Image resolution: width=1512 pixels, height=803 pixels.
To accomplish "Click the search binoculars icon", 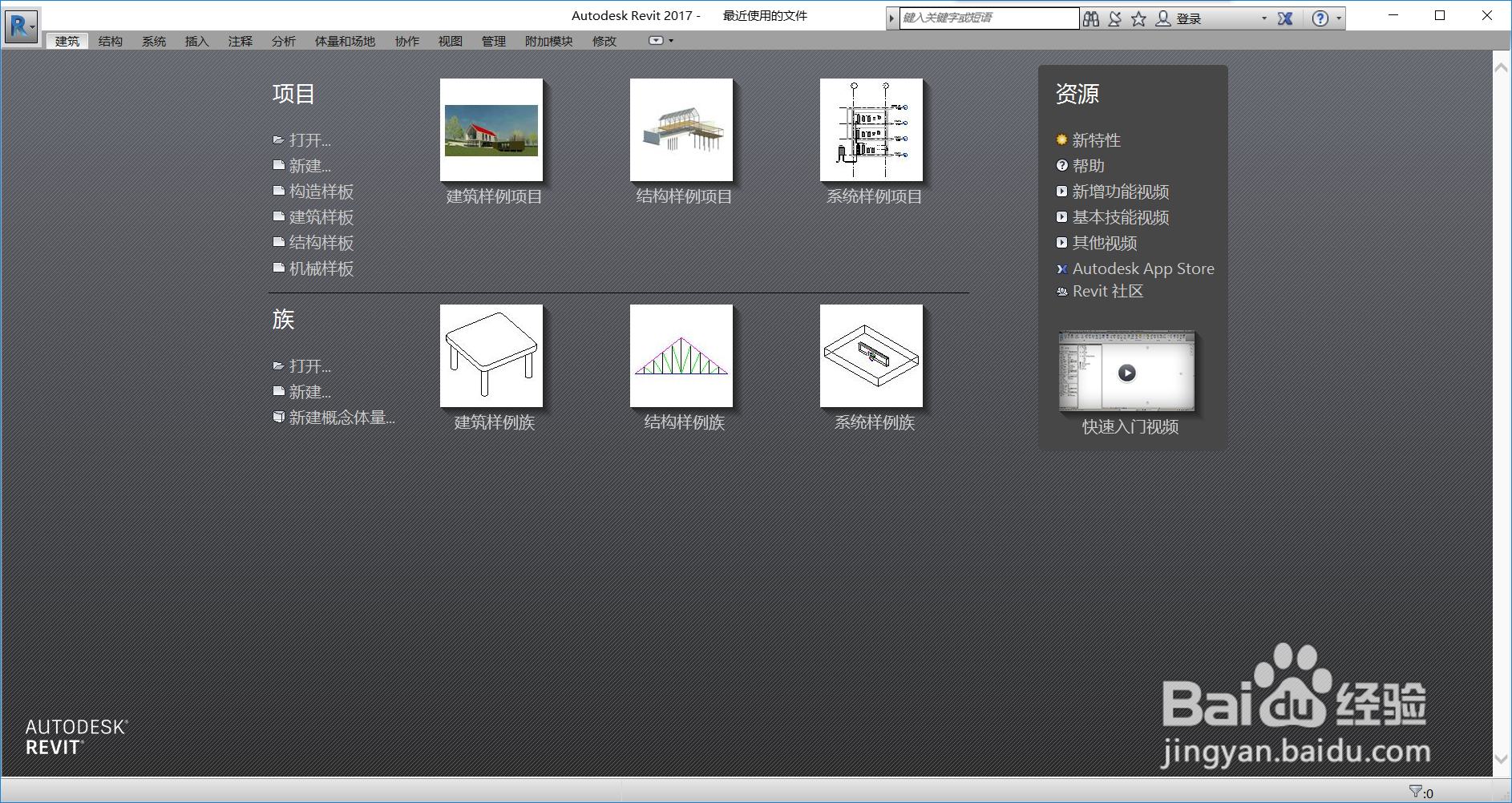I will [x=1091, y=18].
